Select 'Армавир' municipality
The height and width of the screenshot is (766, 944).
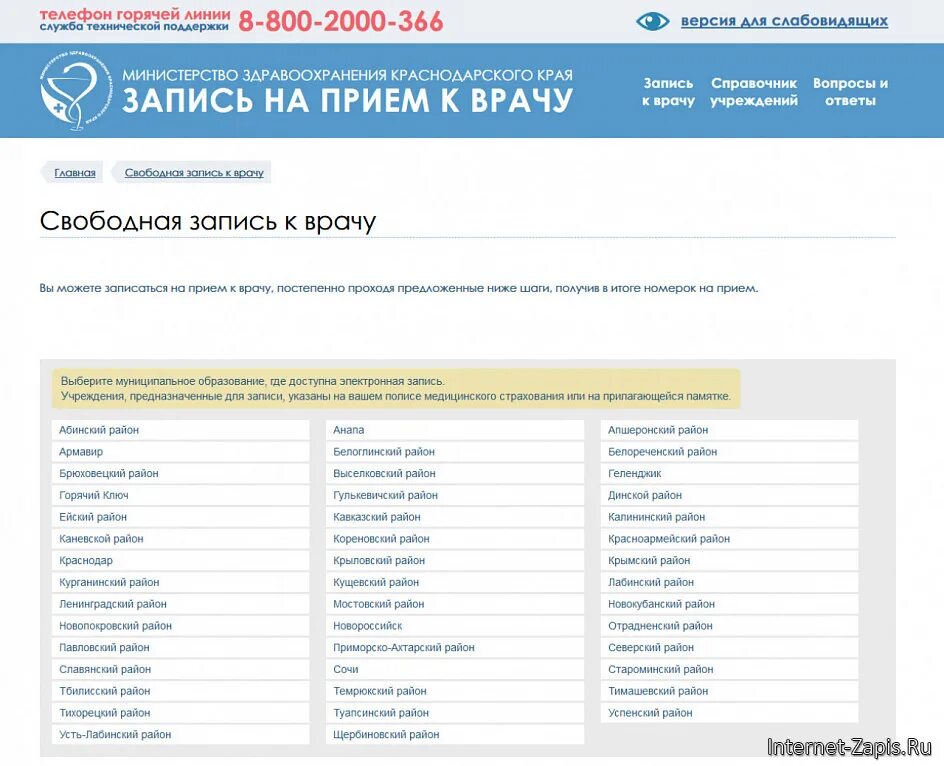tap(181, 452)
